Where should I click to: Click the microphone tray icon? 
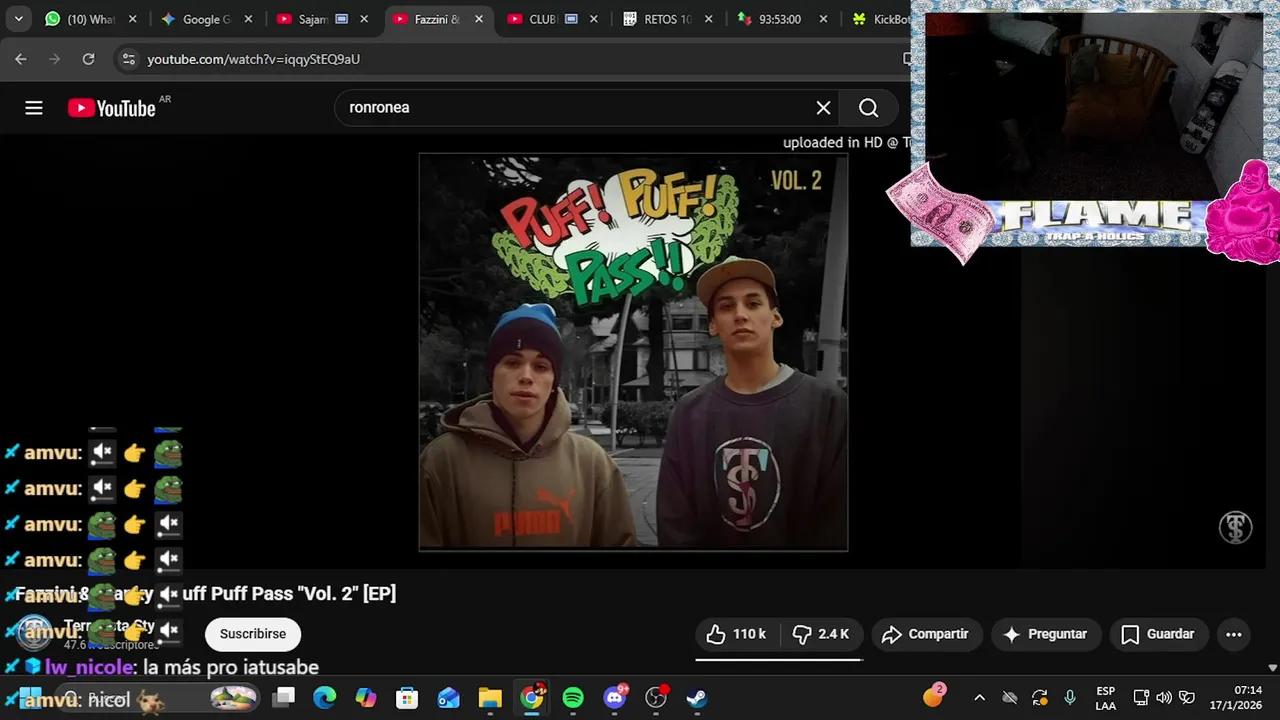coord(1070,697)
